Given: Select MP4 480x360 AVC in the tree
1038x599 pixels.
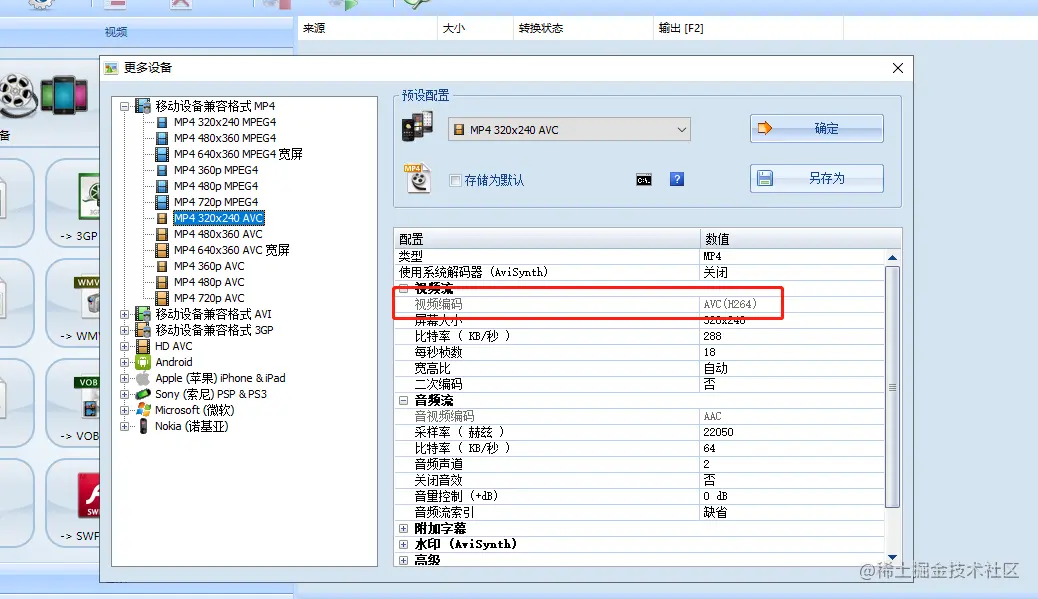Looking at the screenshot, I should tap(218, 234).
